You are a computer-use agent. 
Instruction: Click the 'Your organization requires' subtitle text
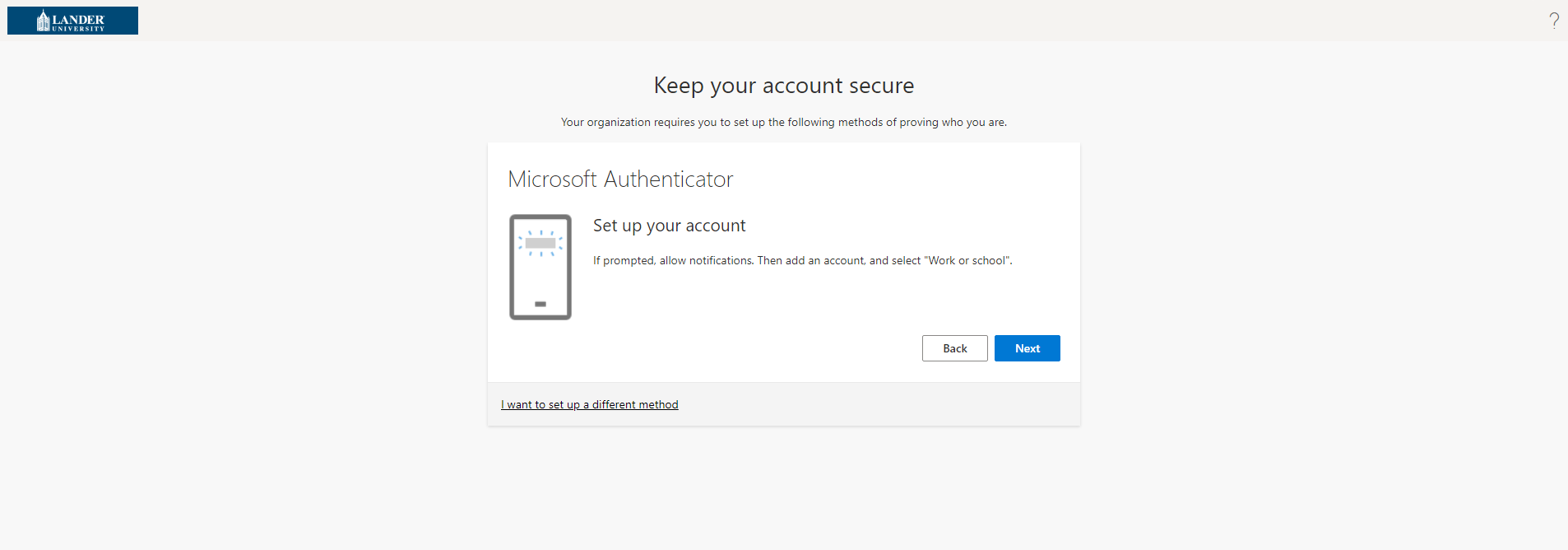(783, 122)
